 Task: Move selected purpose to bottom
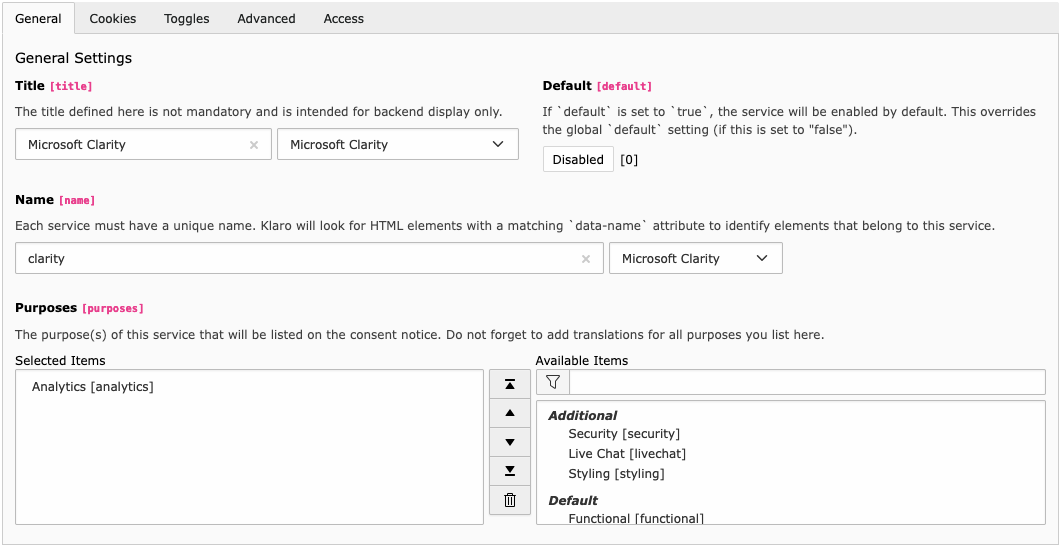click(x=510, y=471)
